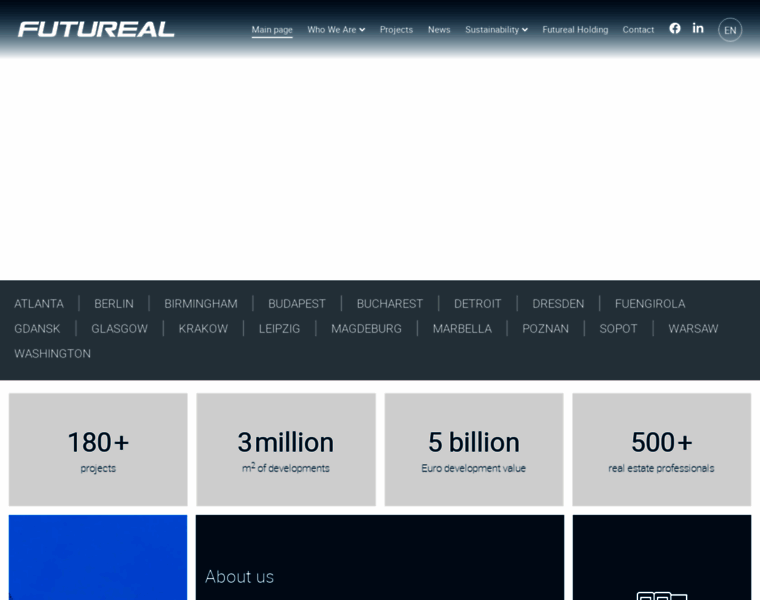Open the Contact menu item
Image resolution: width=760 pixels, height=600 pixels.
pyautogui.click(x=638, y=30)
